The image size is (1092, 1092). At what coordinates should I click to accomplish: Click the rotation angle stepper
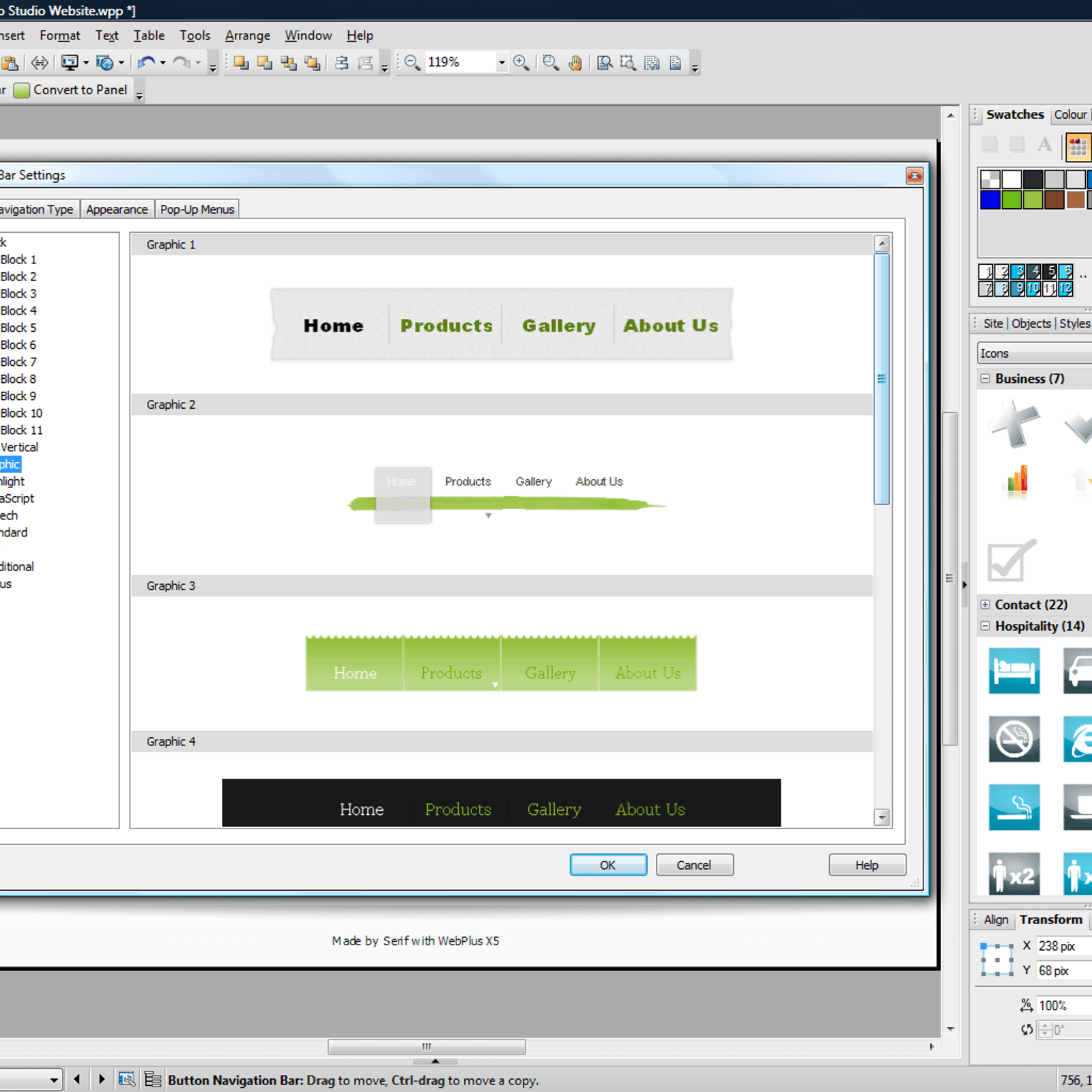(1044, 1029)
